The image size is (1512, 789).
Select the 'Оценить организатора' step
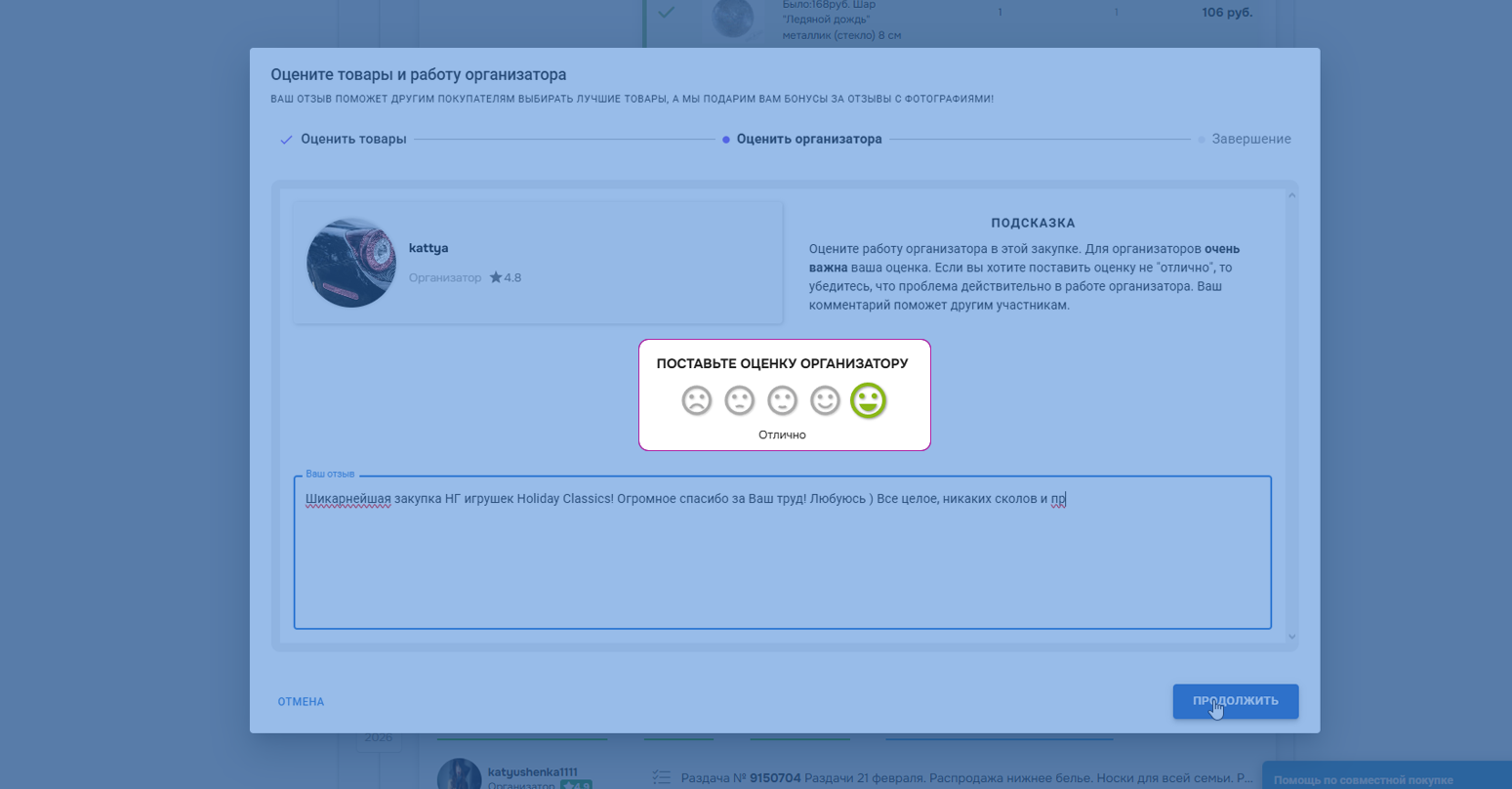click(808, 140)
